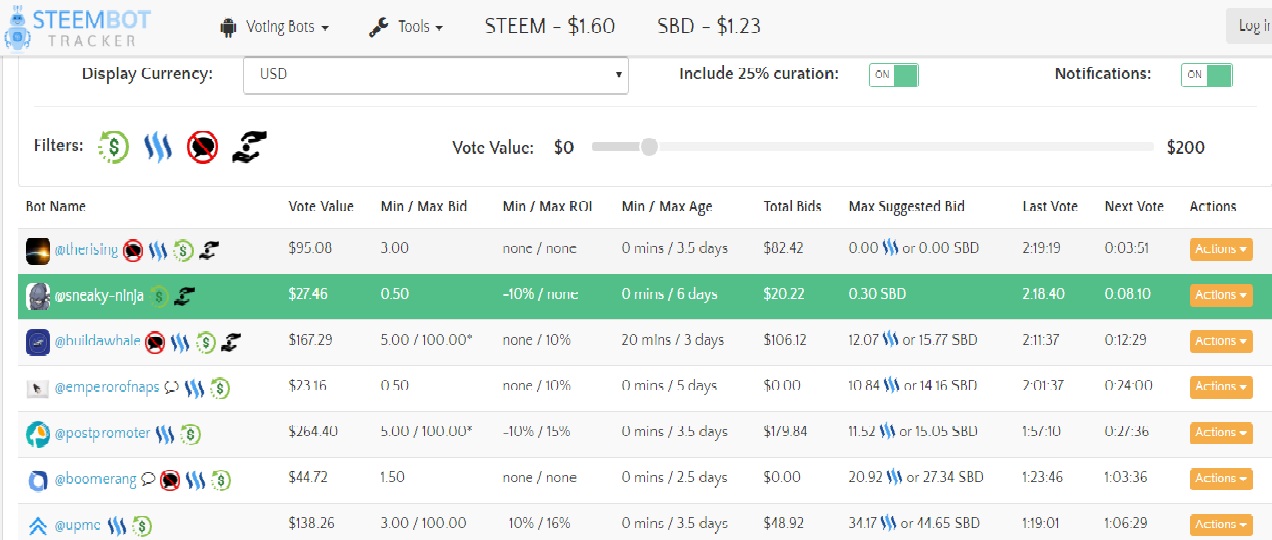Click the STEEM - $1.60 price text
Viewport: 1272px width, 540px height.
pyautogui.click(x=550, y=27)
